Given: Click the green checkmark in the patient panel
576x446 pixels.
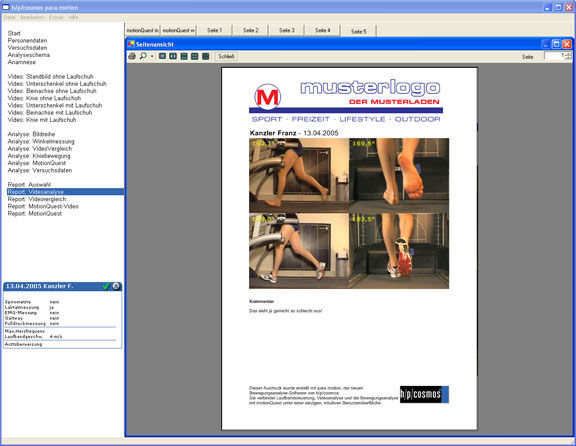Looking at the screenshot, I should pyautogui.click(x=106, y=286).
